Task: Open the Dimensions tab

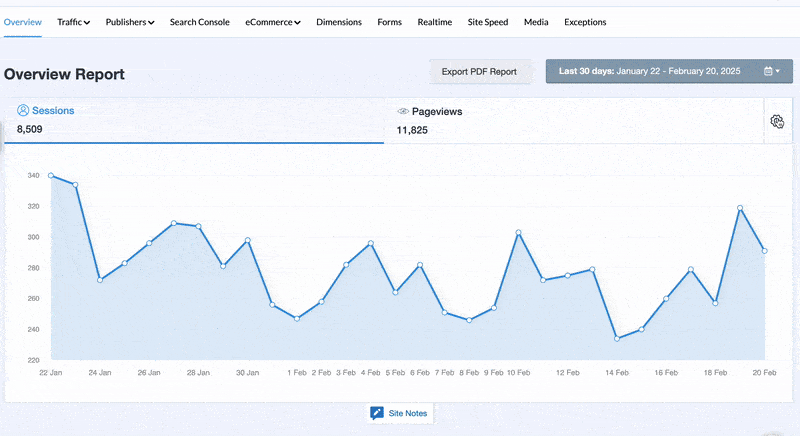Action: [x=338, y=22]
